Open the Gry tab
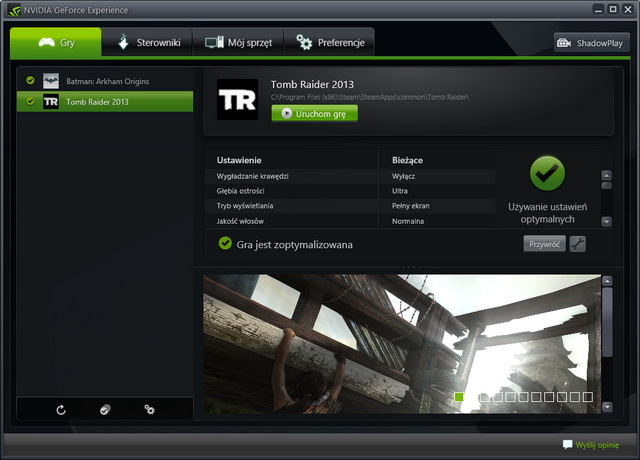640x460 pixels. coord(56,42)
